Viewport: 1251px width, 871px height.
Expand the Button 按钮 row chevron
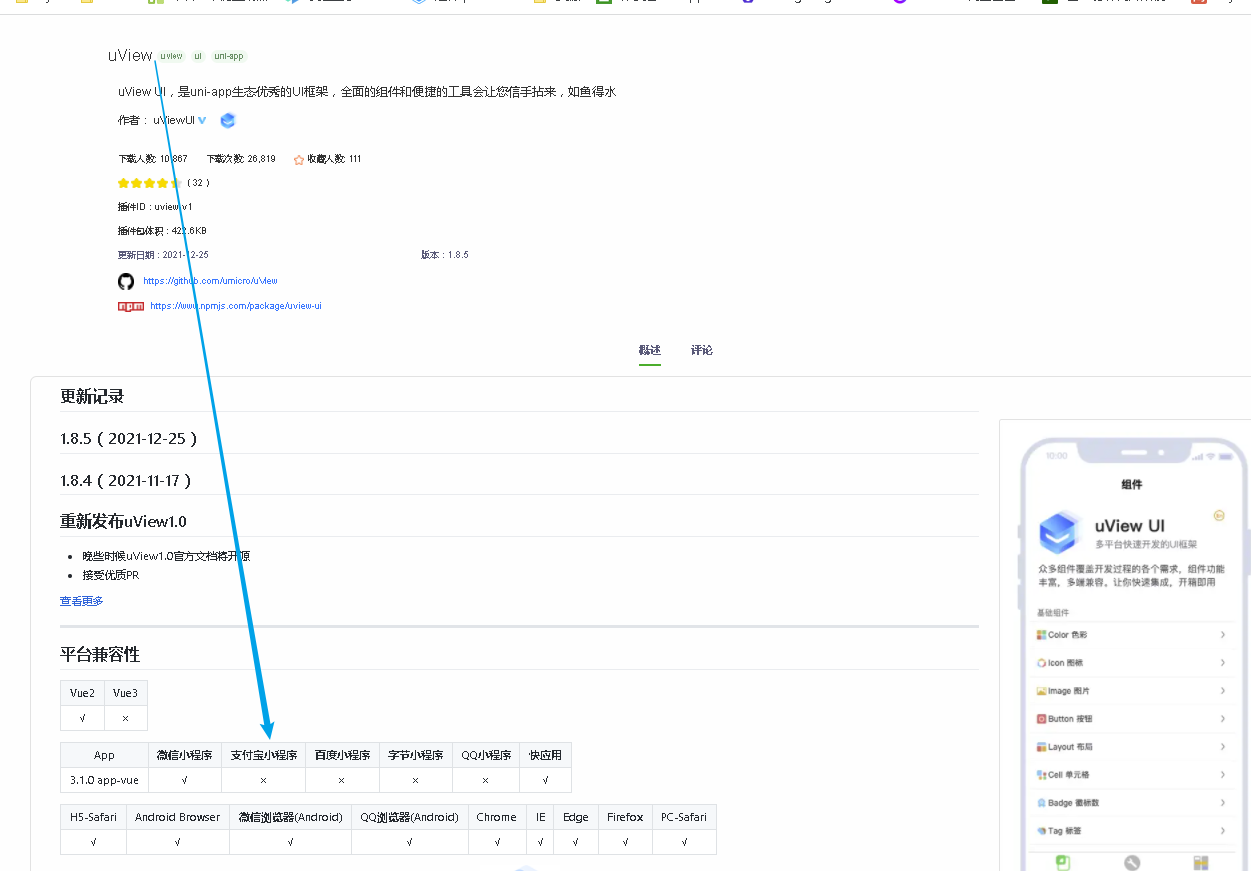1223,719
